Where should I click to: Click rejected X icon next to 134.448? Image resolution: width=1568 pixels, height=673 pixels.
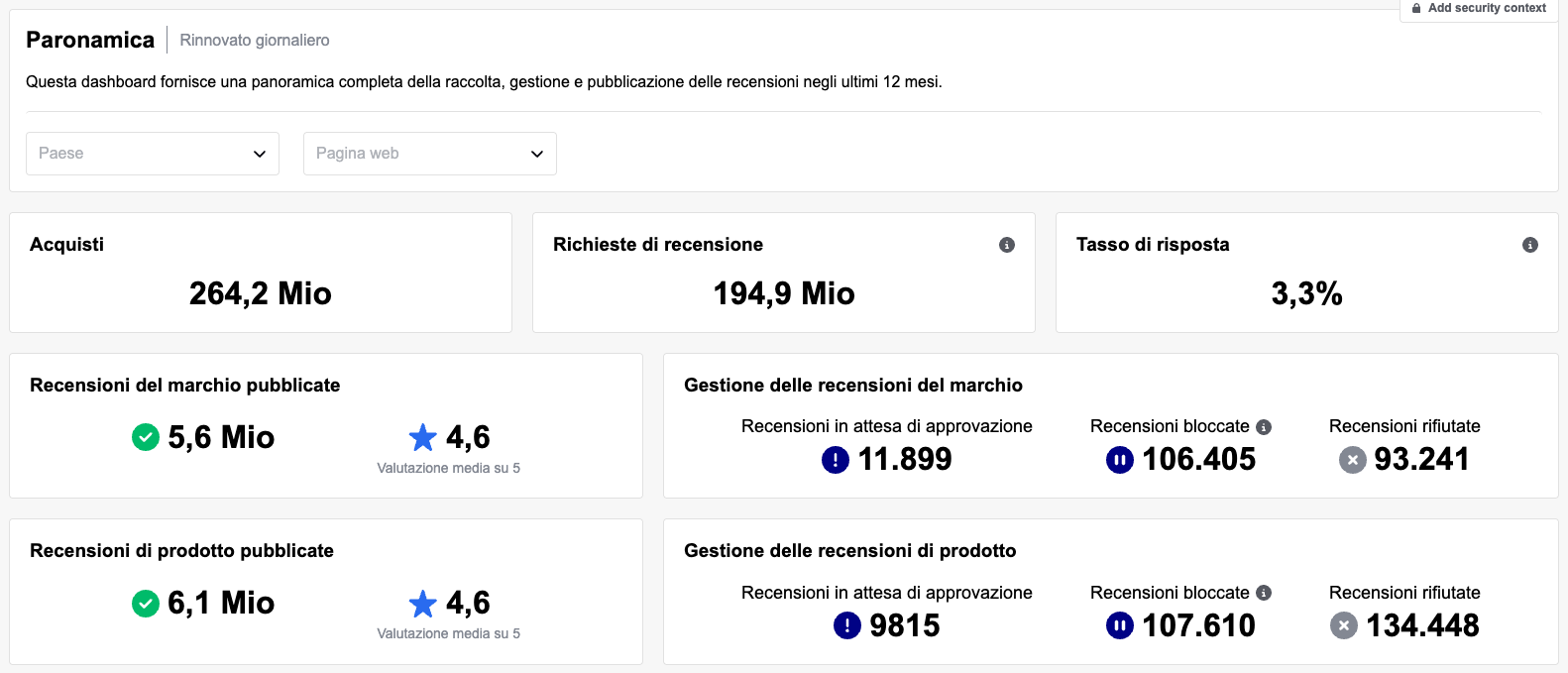click(x=1344, y=625)
